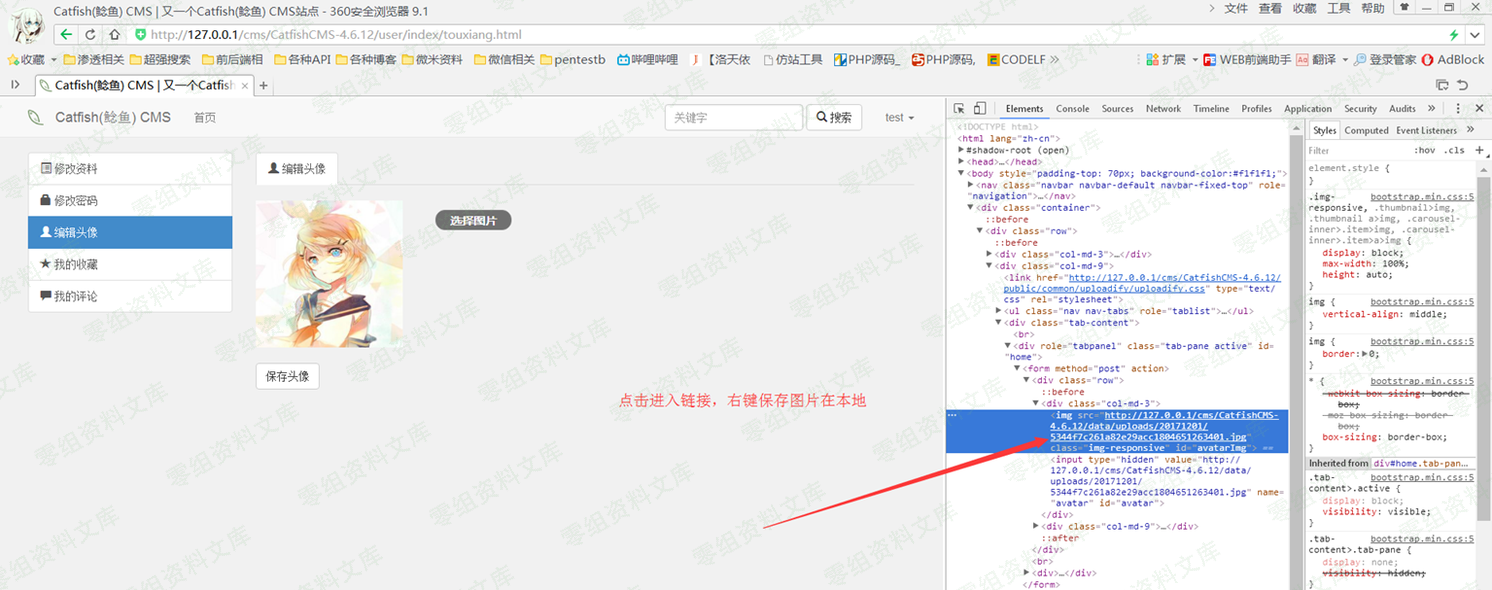
Task: Activate the DevTools inspect element picker
Action: 959,108
